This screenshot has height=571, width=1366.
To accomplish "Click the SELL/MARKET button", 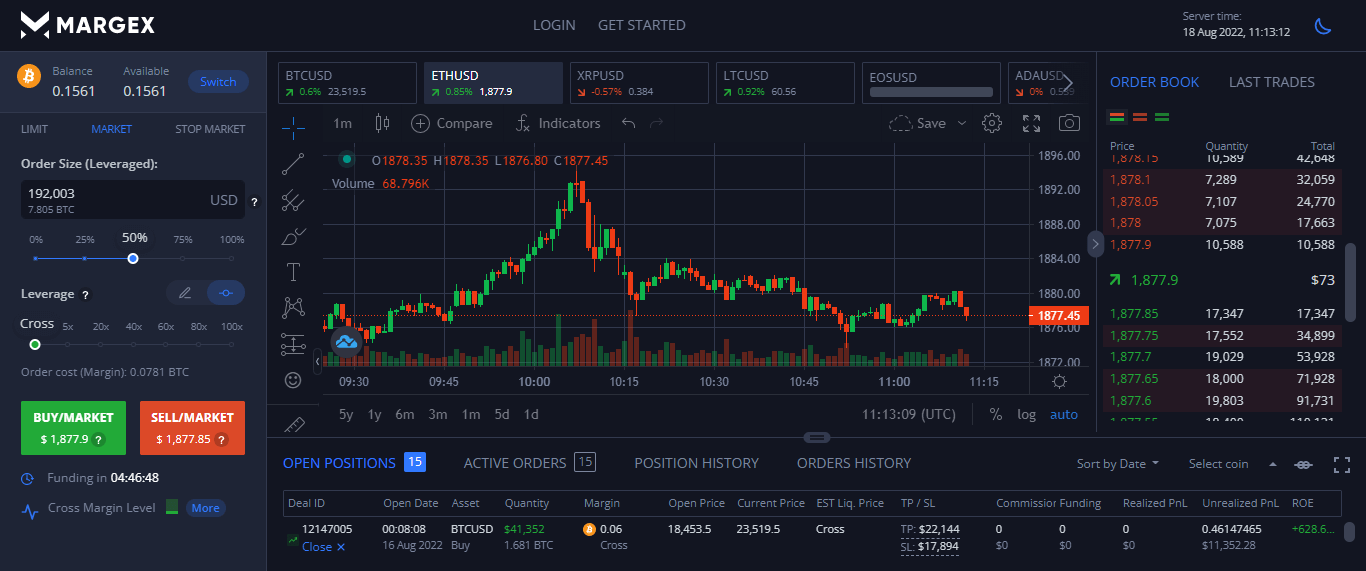I will [192, 428].
